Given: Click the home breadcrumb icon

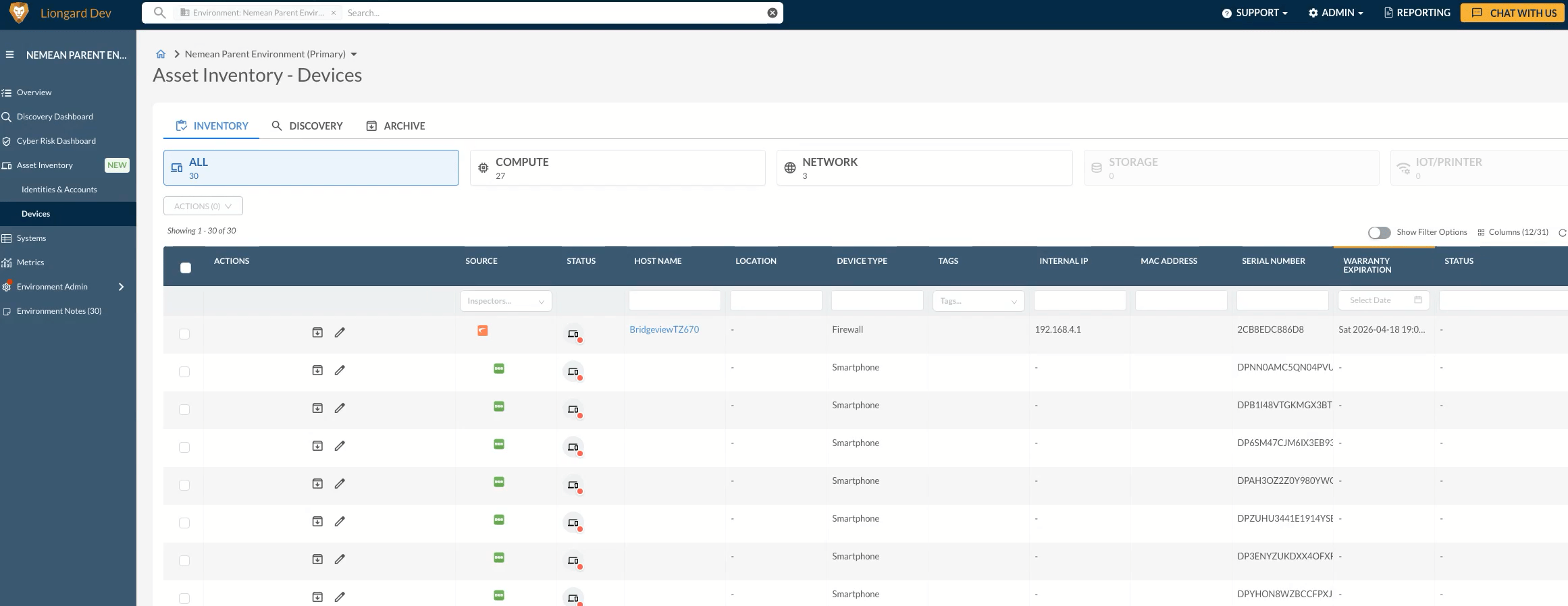Looking at the screenshot, I should click(x=161, y=54).
